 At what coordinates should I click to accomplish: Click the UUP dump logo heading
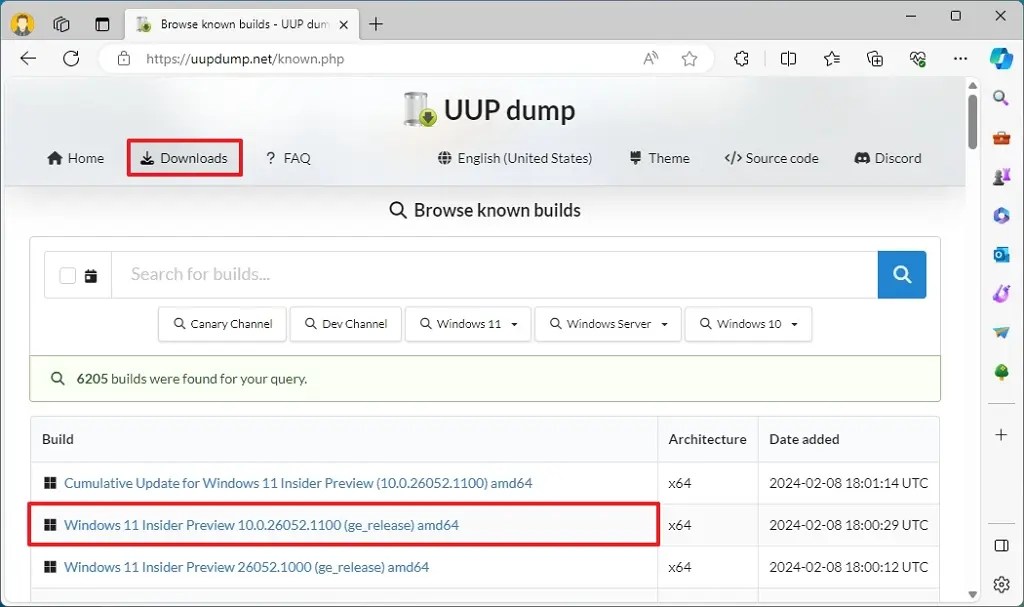coord(489,110)
